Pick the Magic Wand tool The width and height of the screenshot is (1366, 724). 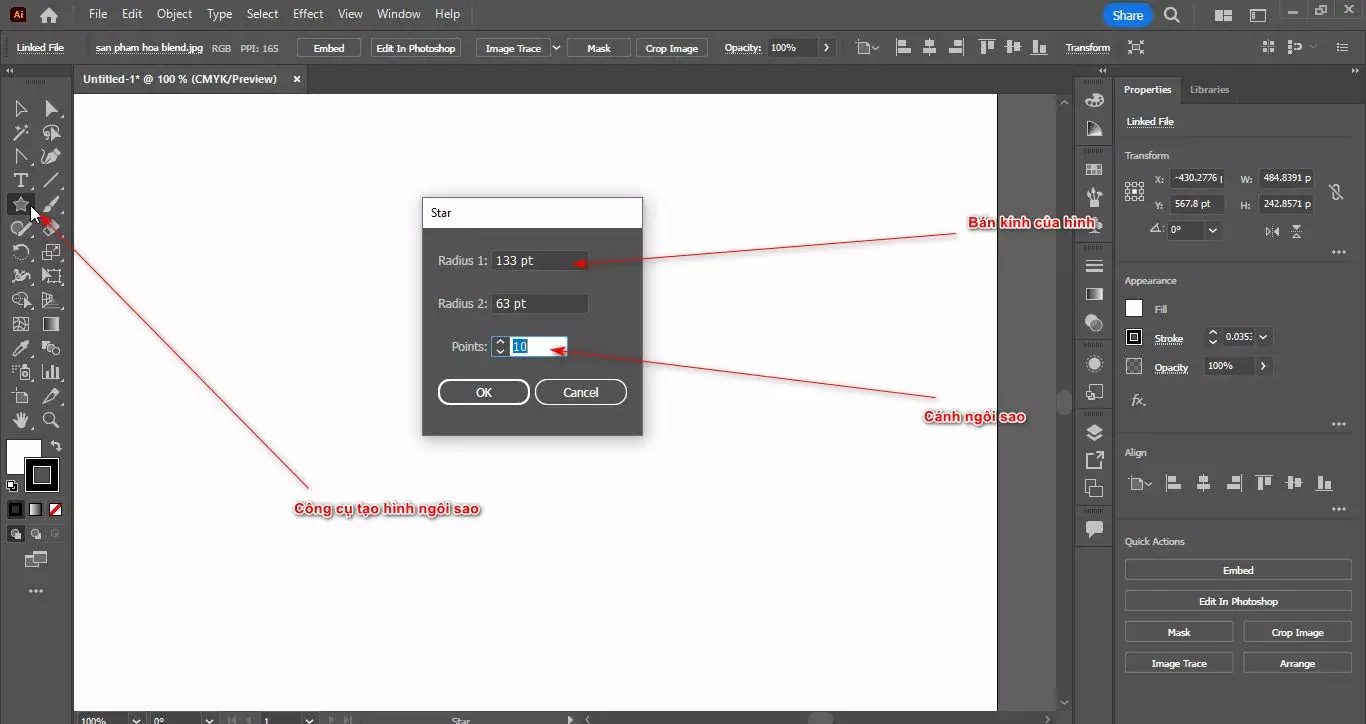pos(20,133)
